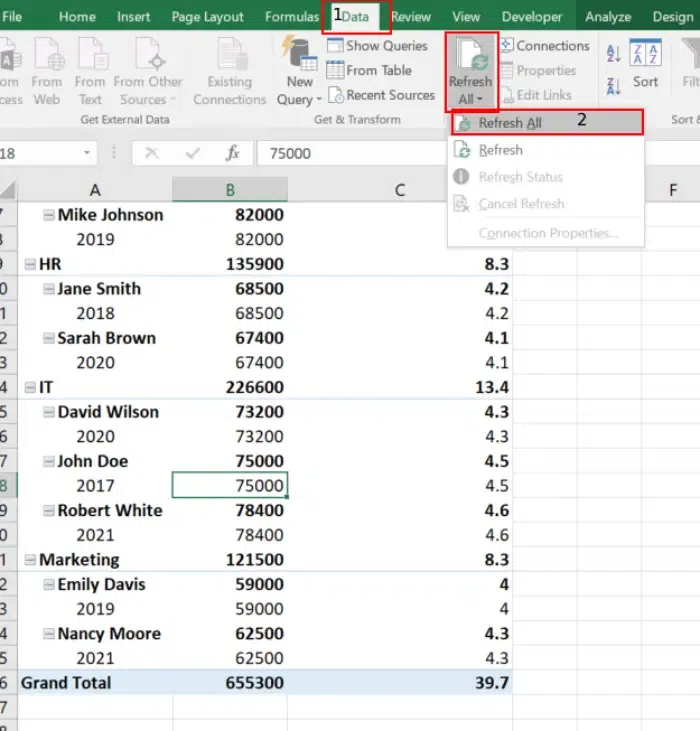Select IT rating total 13.4

pyautogui.click(x=400, y=387)
